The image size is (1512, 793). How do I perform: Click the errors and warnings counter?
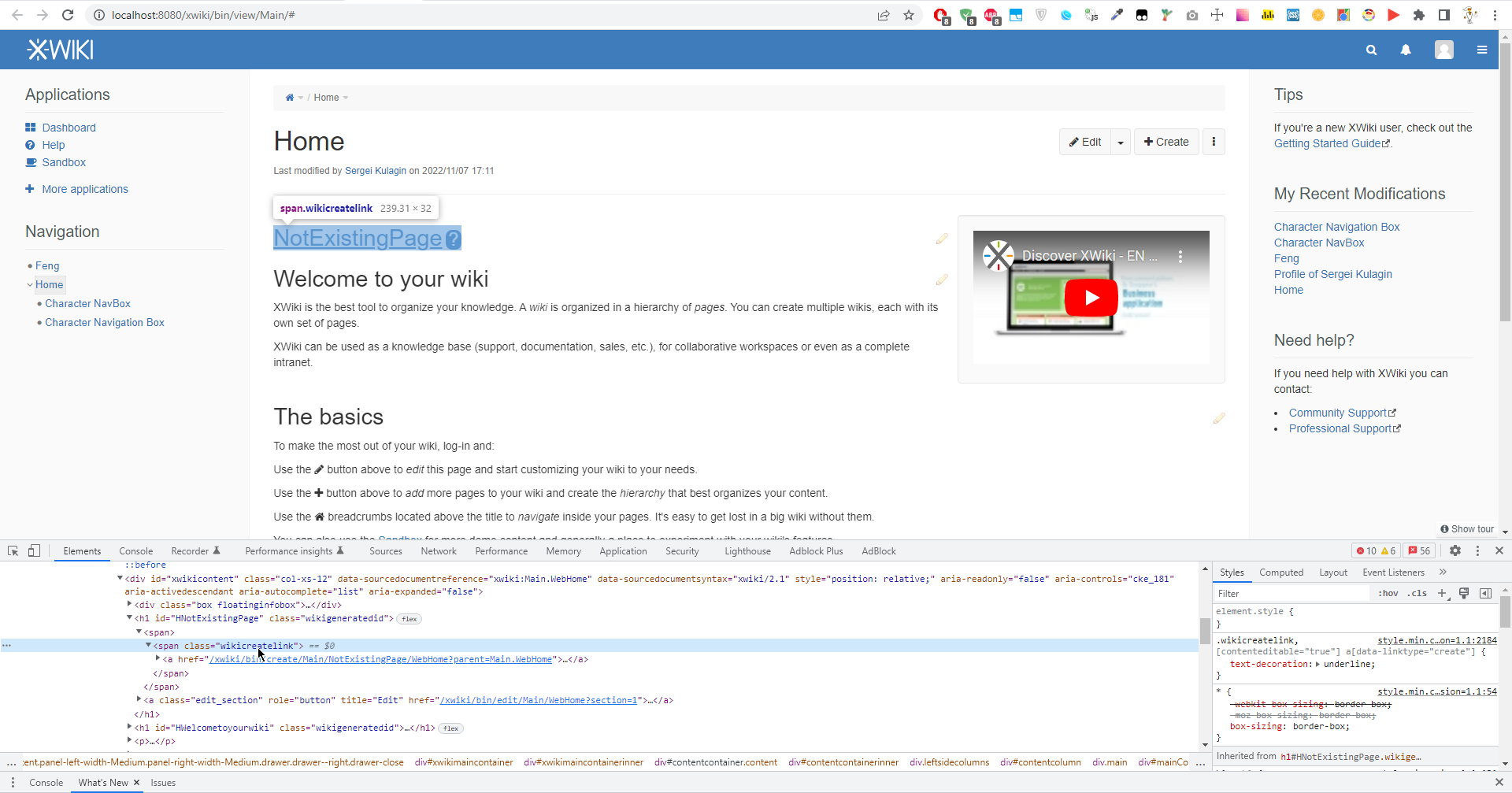(1375, 550)
